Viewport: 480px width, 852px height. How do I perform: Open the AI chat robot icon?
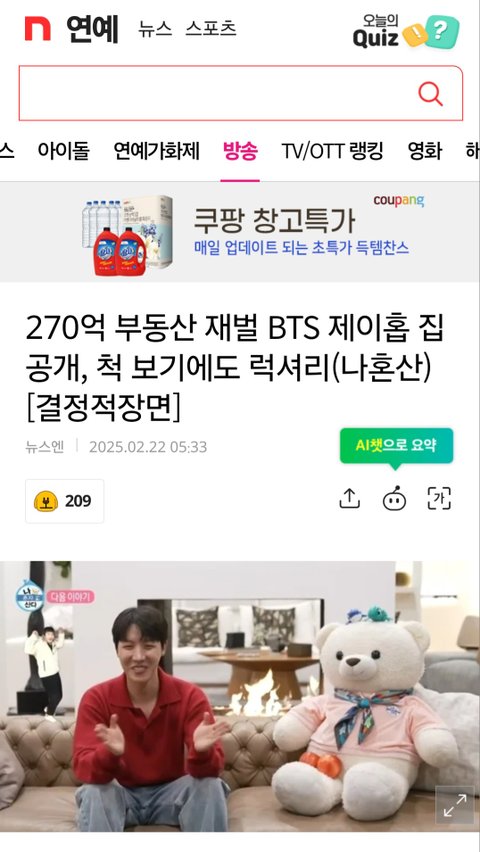coord(394,498)
